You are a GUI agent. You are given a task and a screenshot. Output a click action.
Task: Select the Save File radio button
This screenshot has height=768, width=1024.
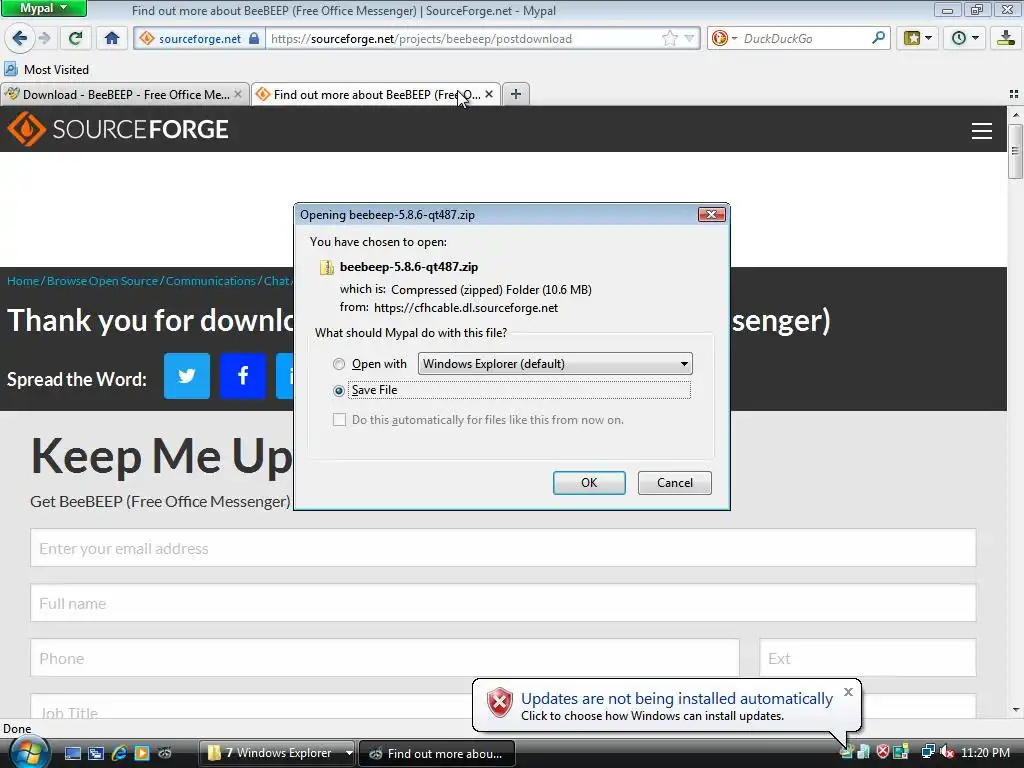(338, 391)
